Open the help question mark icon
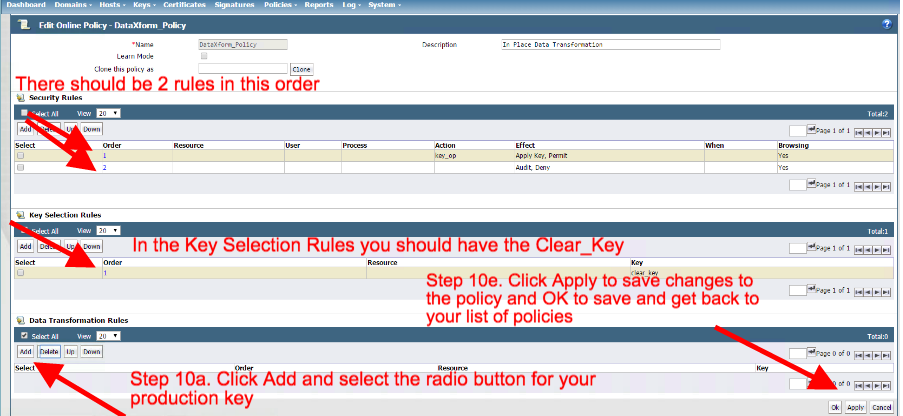The image size is (903, 416). click(x=887, y=24)
